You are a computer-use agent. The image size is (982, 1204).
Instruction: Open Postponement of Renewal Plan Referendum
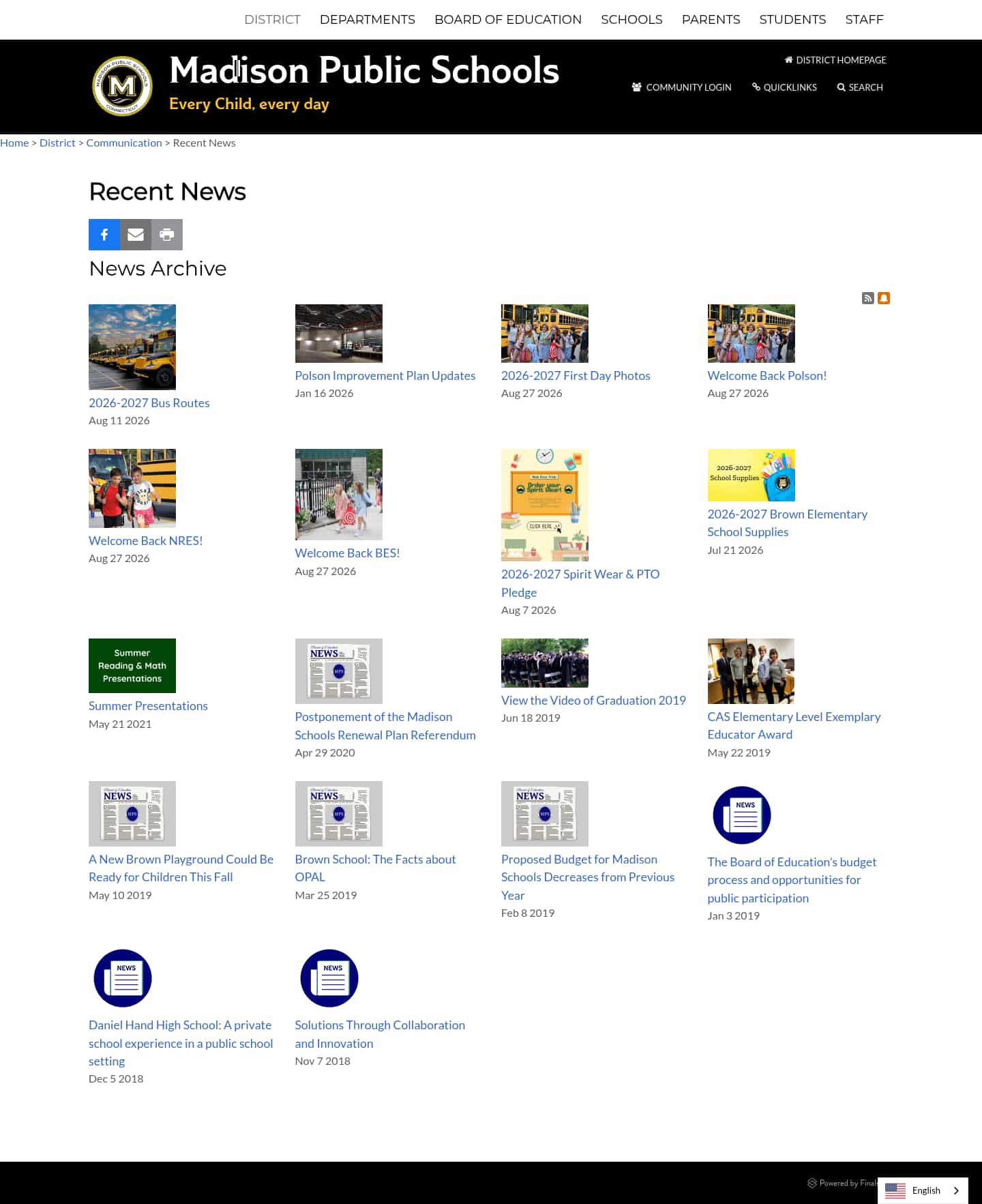385,726
